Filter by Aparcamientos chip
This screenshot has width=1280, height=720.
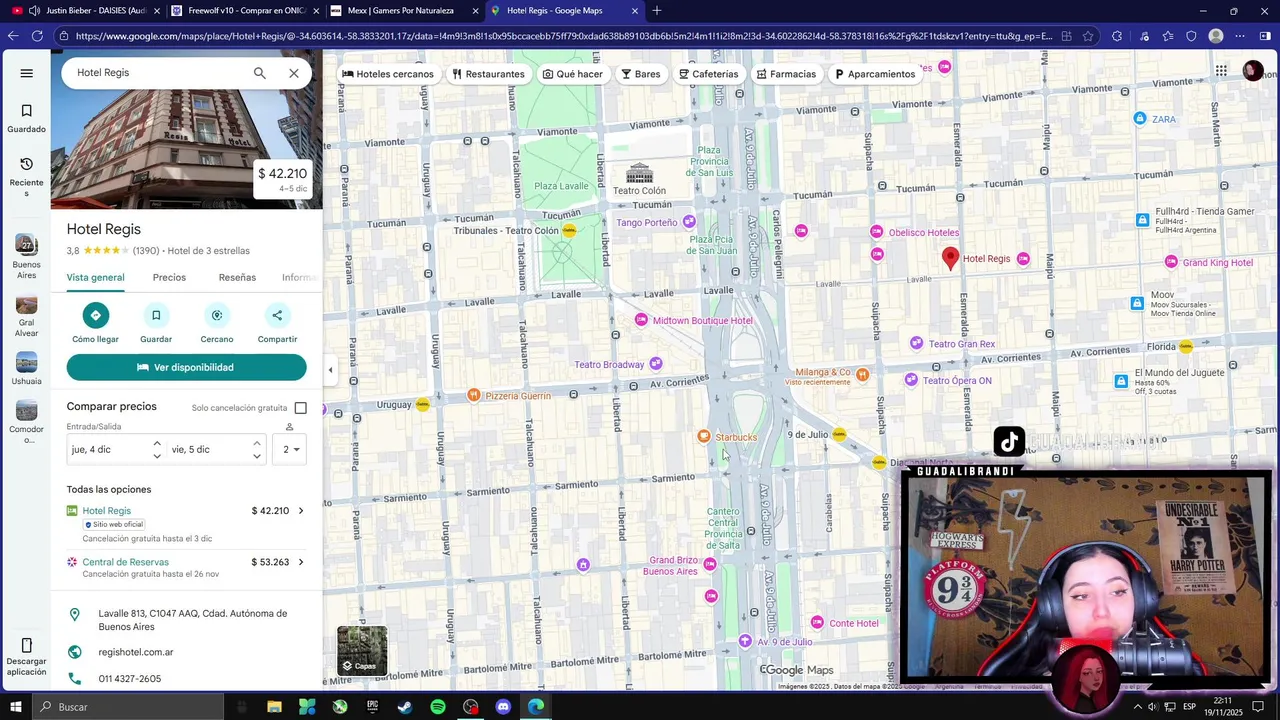pyautogui.click(x=875, y=74)
